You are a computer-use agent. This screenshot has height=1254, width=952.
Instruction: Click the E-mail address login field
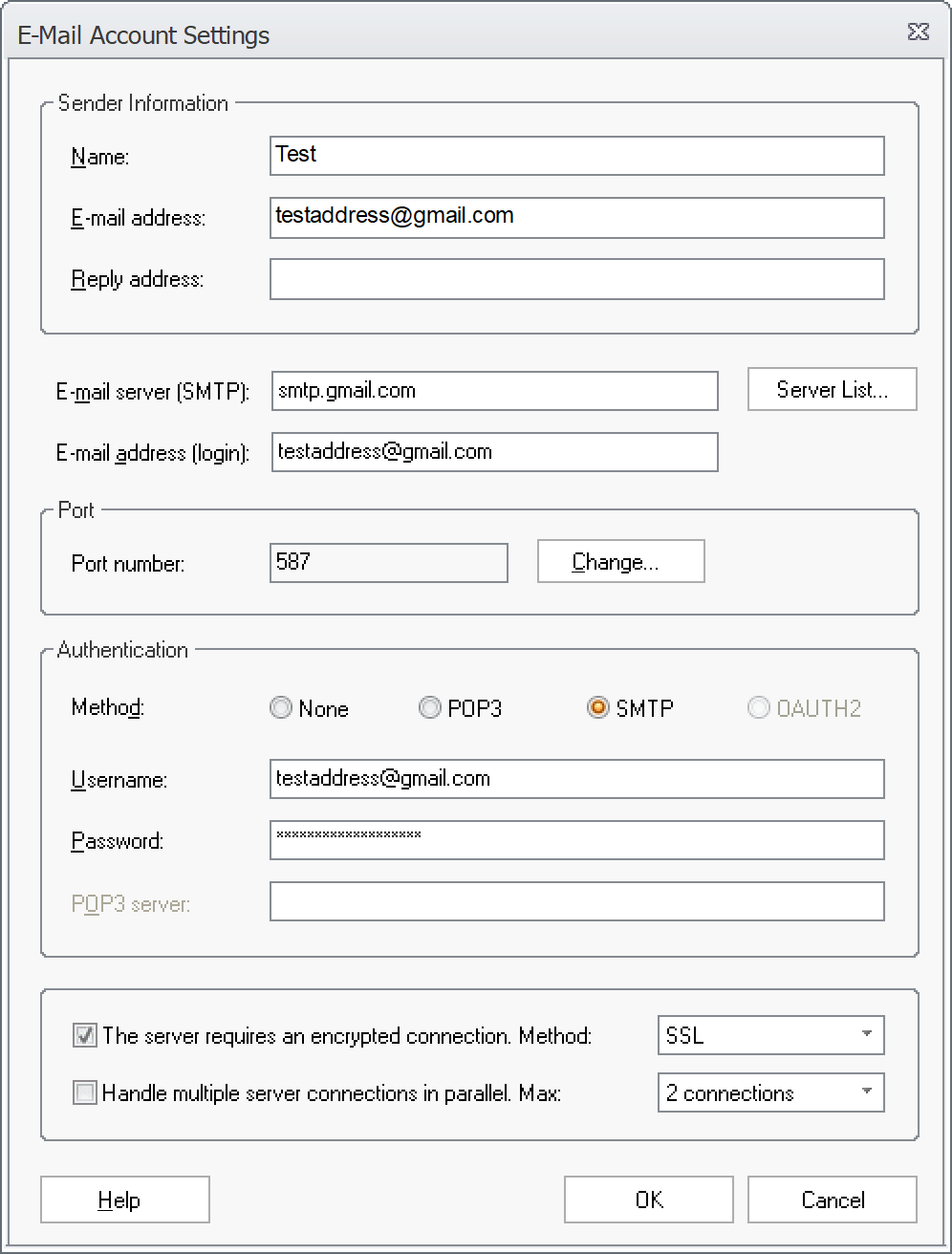pyautogui.click(x=493, y=452)
